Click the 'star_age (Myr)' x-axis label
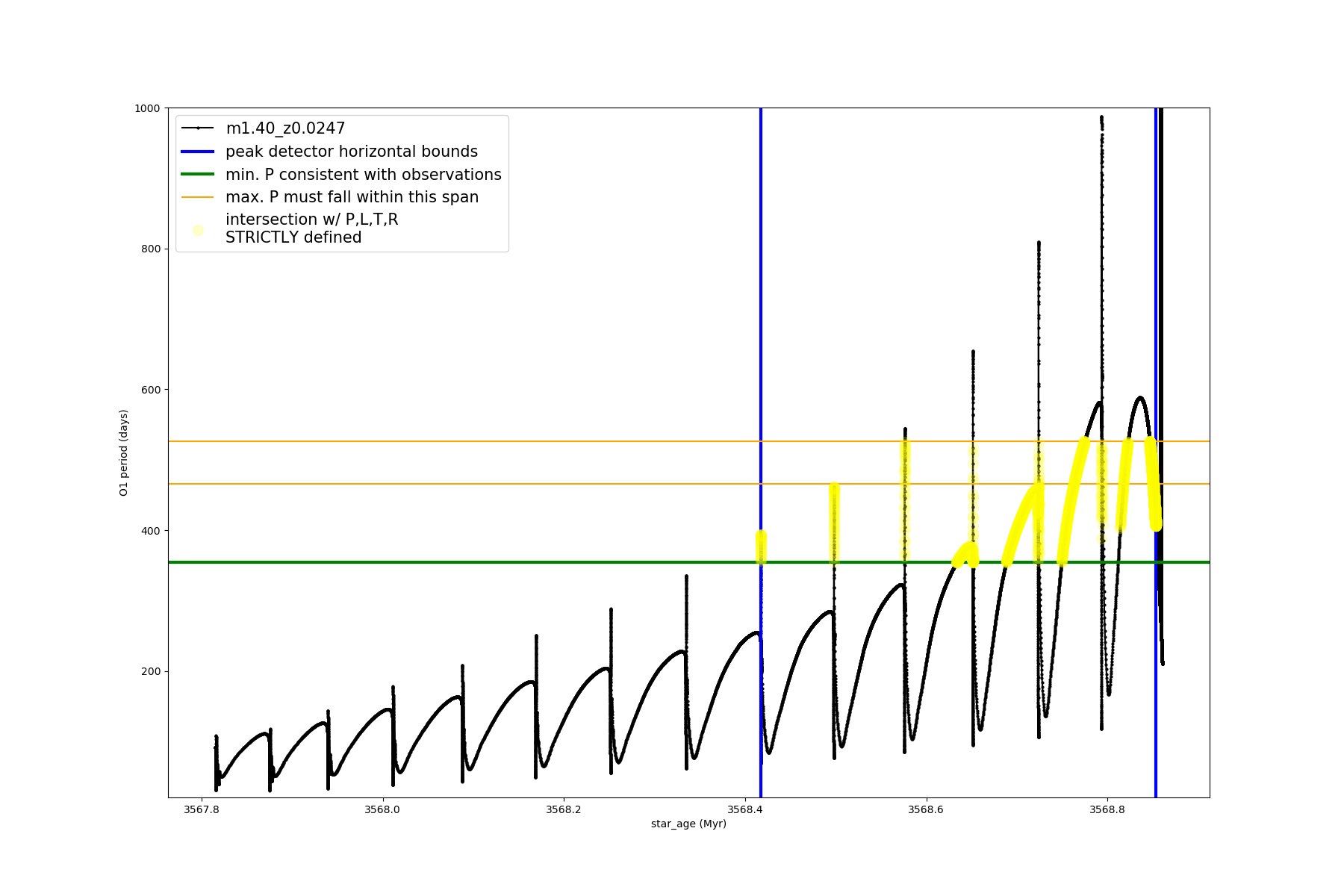Screen dimensions: 1344x896 (688, 824)
